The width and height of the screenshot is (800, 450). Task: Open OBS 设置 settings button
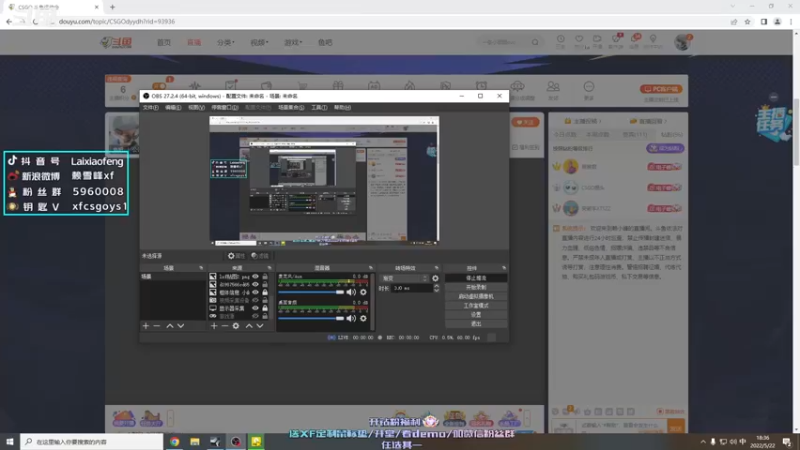476,315
